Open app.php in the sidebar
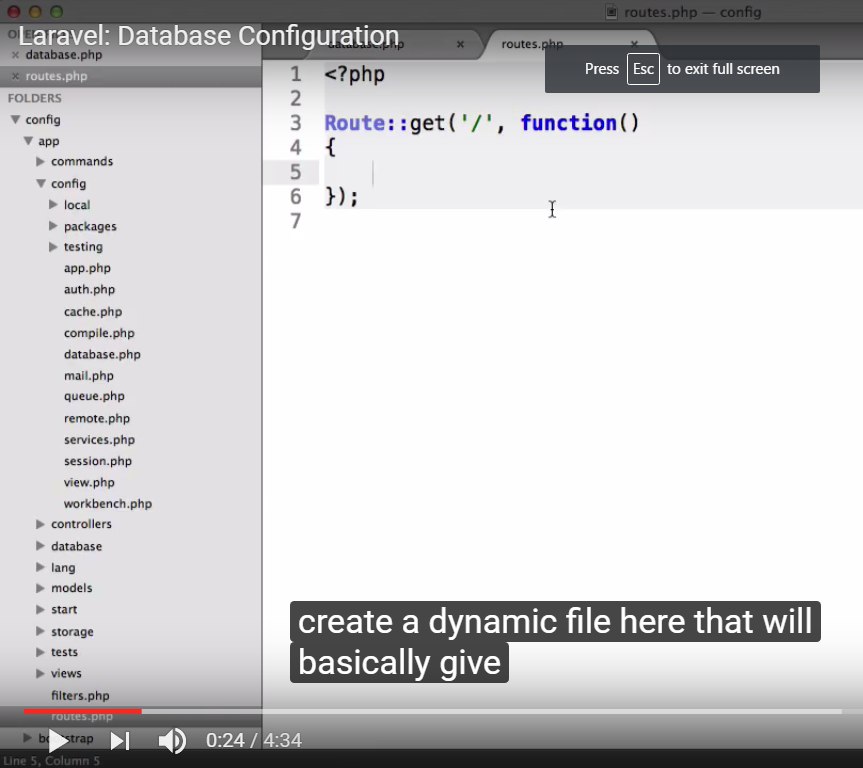The image size is (863, 768). (87, 268)
